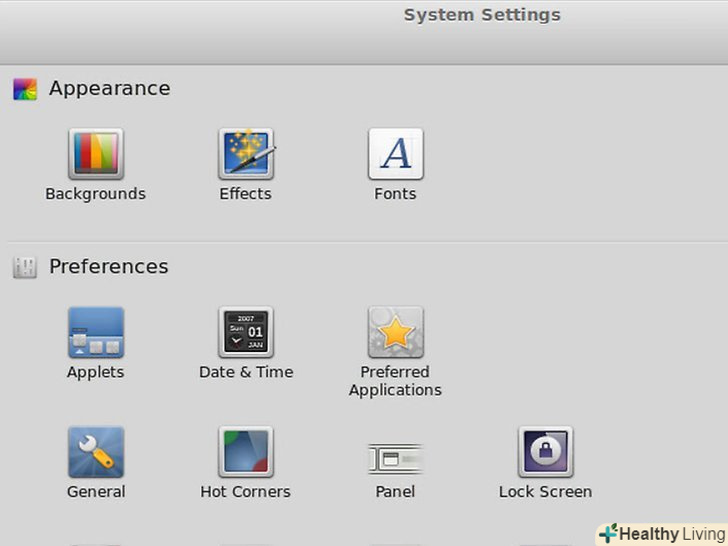The image size is (728, 546).
Task: Click the Lock Screen padlock icon
Action: coord(545,453)
